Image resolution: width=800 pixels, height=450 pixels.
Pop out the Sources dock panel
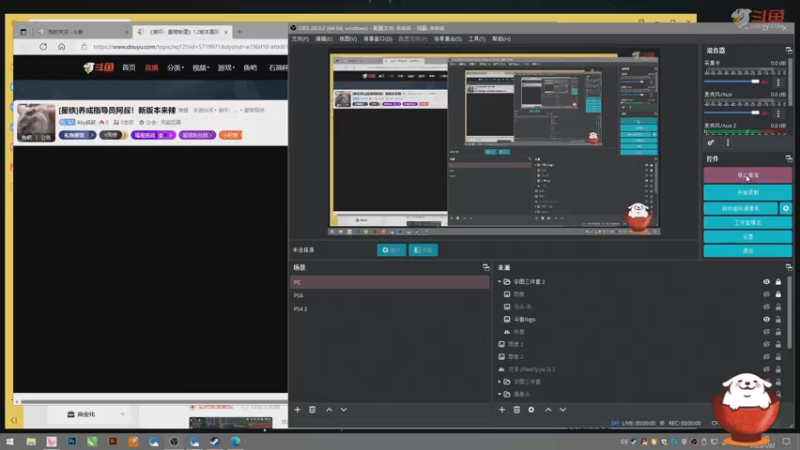(789, 267)
